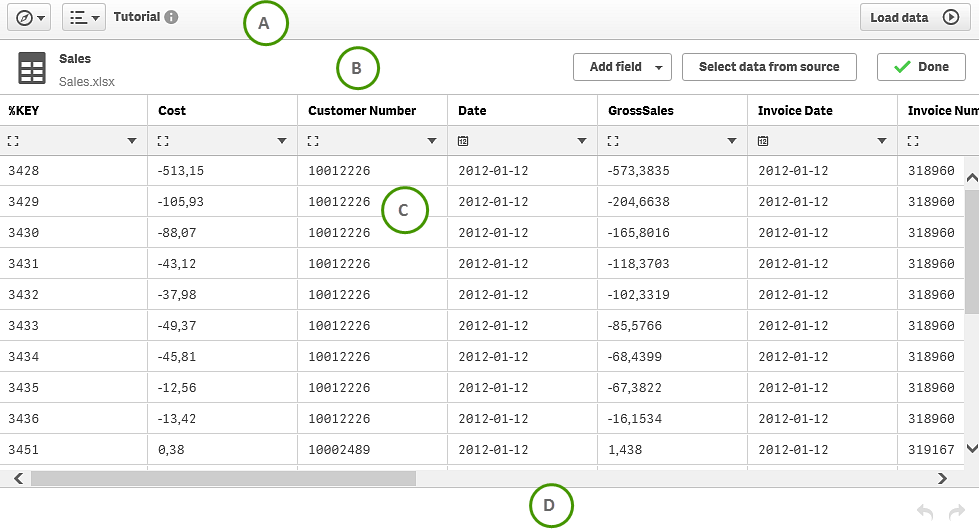Image resolution: width=979 pixels, height=530 pixels.
Task: Open the compass navigation menu
Action: tap(27, 17)
